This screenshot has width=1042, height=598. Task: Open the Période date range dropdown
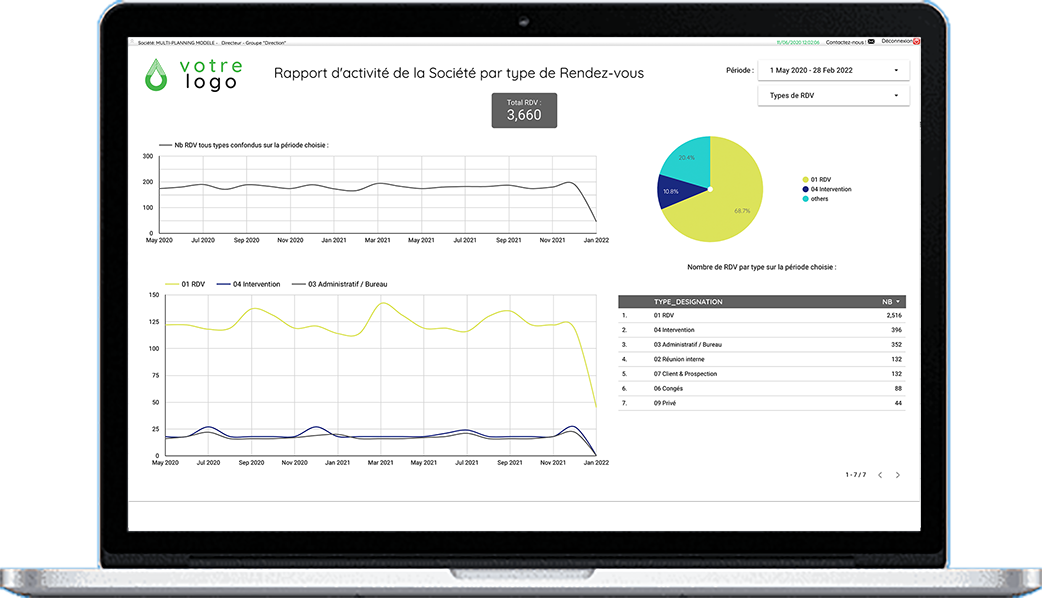(x=833, y=70)
